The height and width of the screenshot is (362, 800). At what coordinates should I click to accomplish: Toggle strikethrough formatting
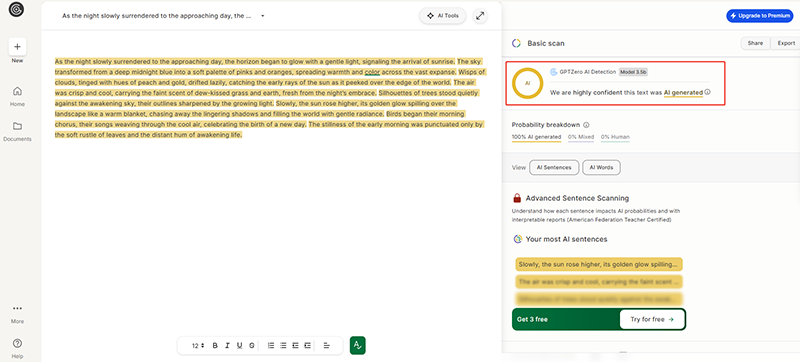[252, 346]
